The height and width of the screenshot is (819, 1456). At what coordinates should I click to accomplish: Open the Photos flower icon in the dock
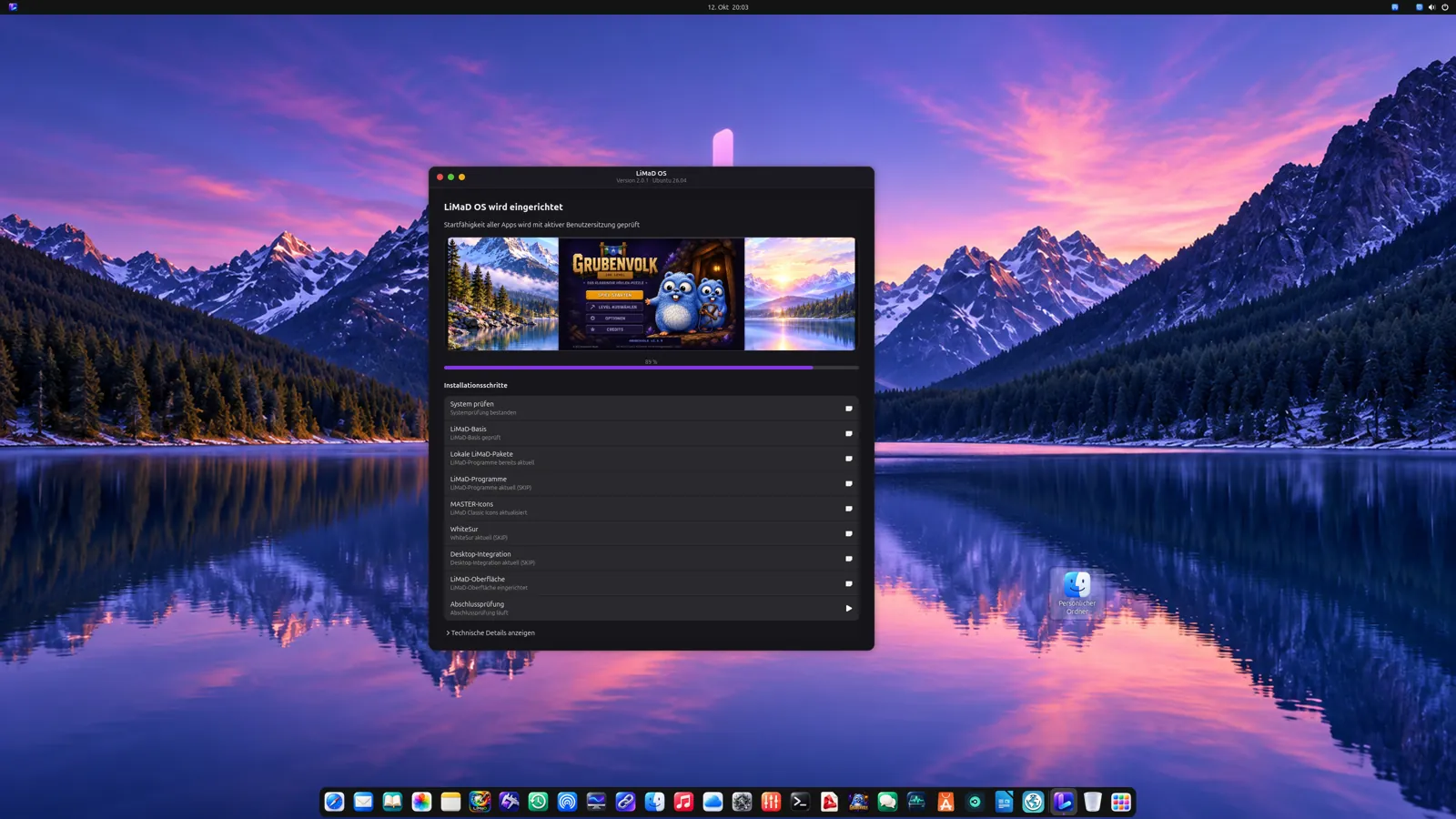coord(421,802)
